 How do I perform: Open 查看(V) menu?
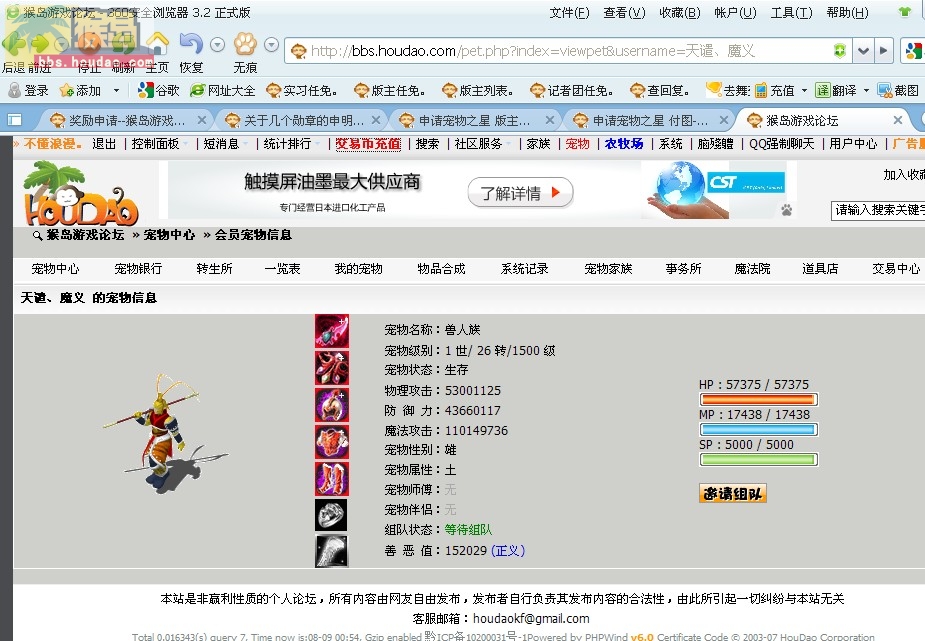point(624,12)
